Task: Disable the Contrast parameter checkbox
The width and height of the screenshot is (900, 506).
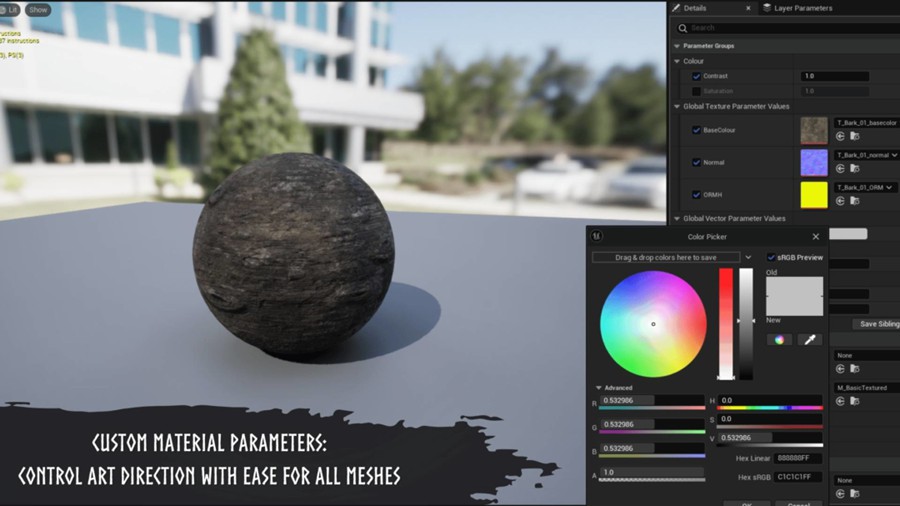Action: [x=697, y=76]
